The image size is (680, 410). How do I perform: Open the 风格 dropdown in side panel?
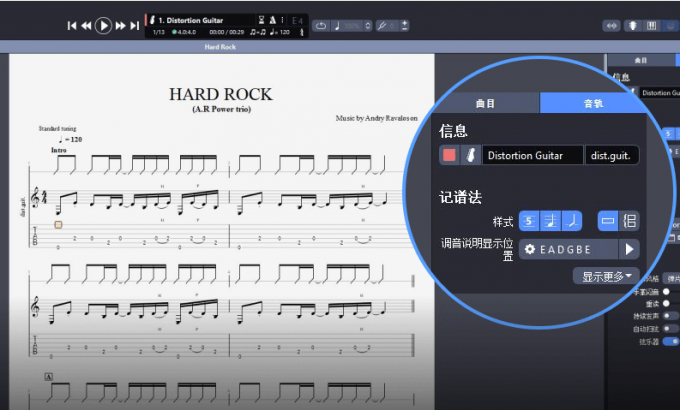[x=673, y=279]
